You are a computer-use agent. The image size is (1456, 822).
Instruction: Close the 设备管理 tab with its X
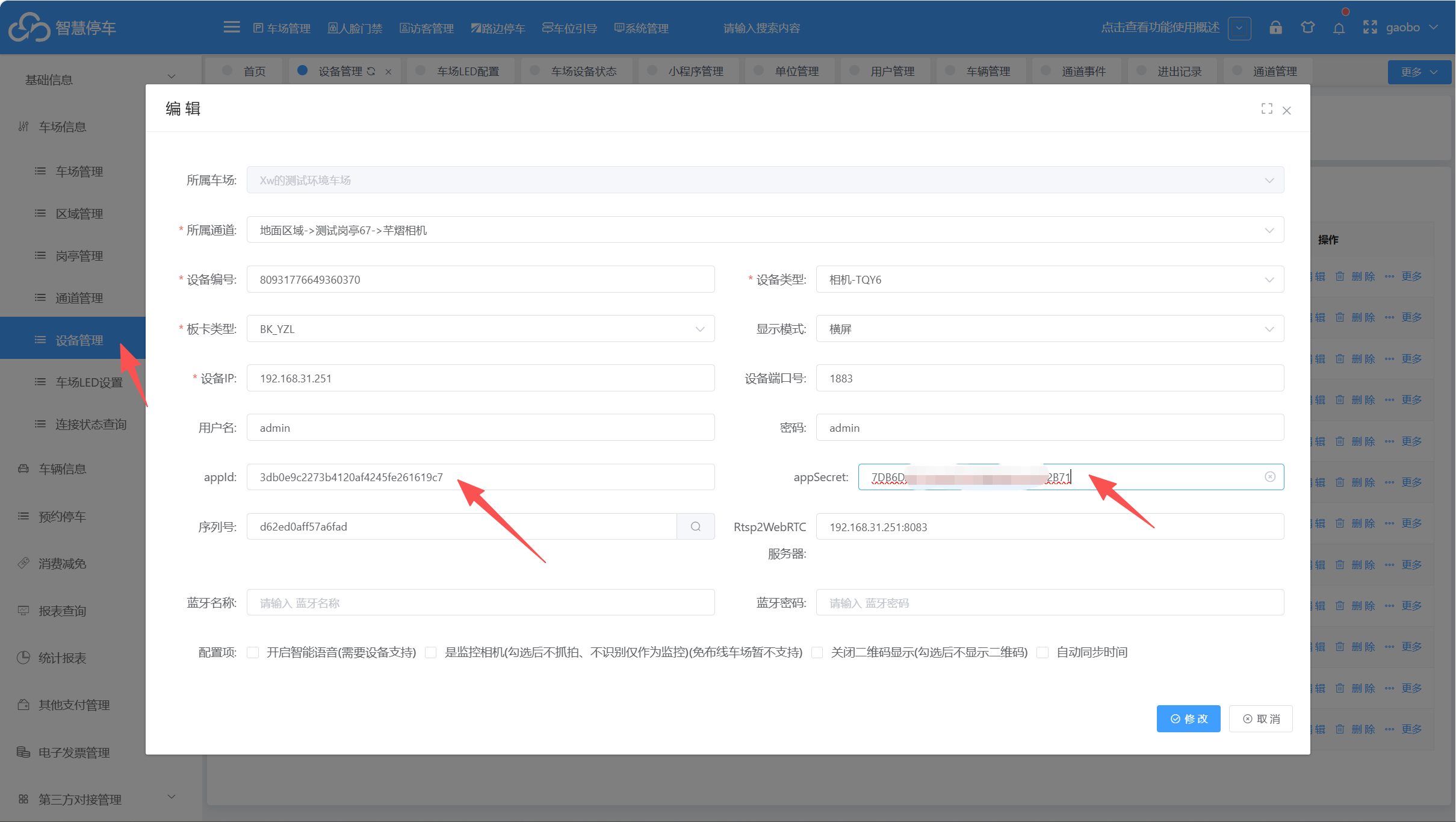(388, 72)
